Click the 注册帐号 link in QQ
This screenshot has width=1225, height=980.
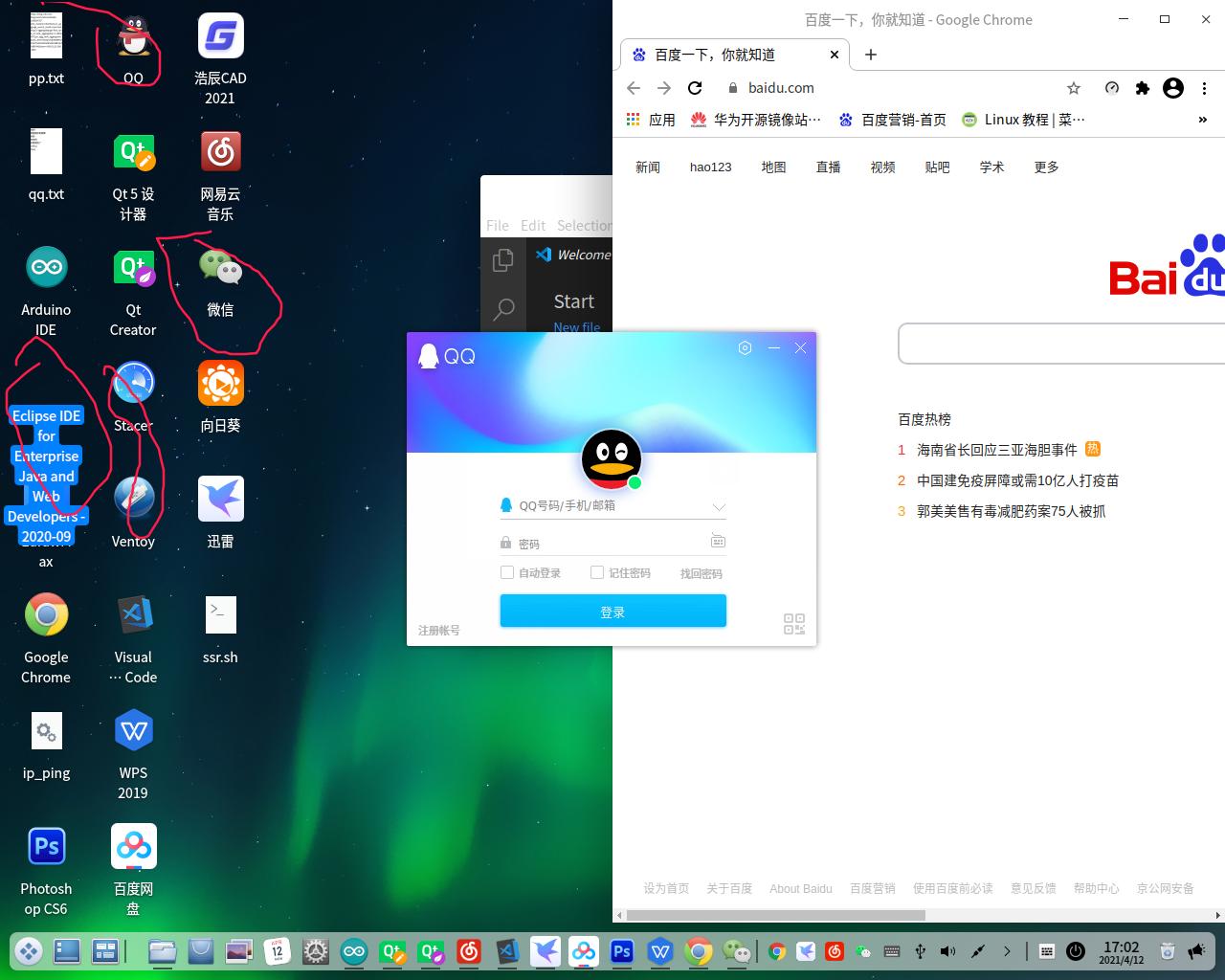pyautogui.click(x=439, y=631)
